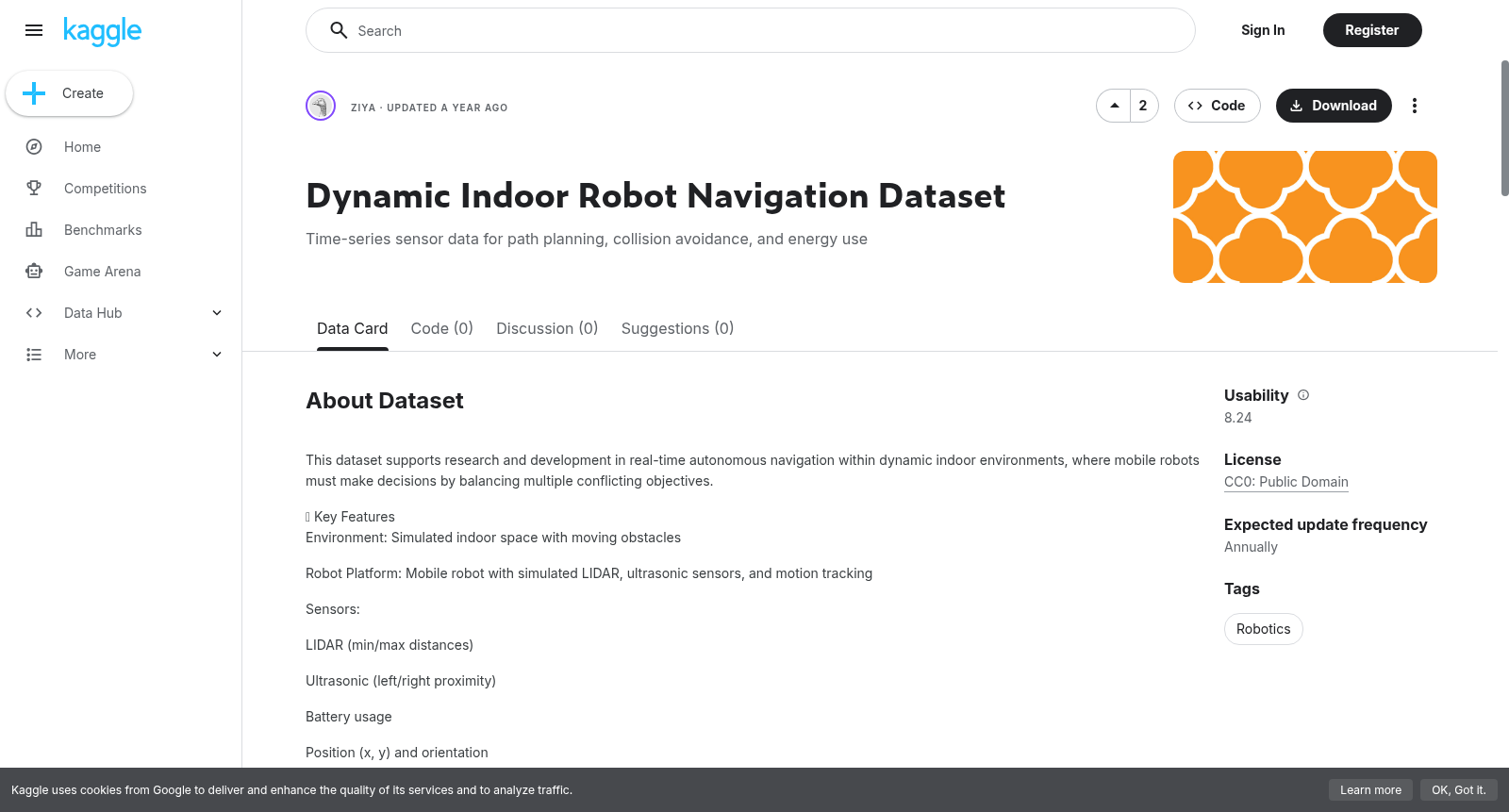Download the dataset
1509x812 pixels.
click(1334, 106)
